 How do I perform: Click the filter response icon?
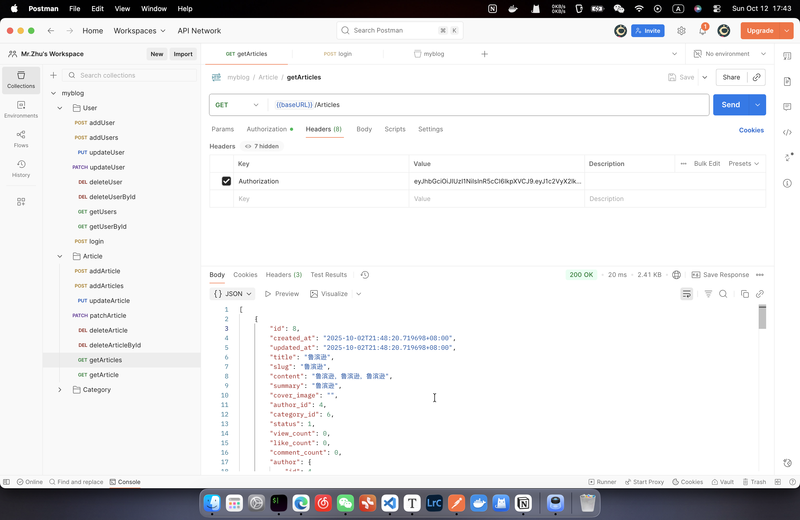tap(708, 294)
